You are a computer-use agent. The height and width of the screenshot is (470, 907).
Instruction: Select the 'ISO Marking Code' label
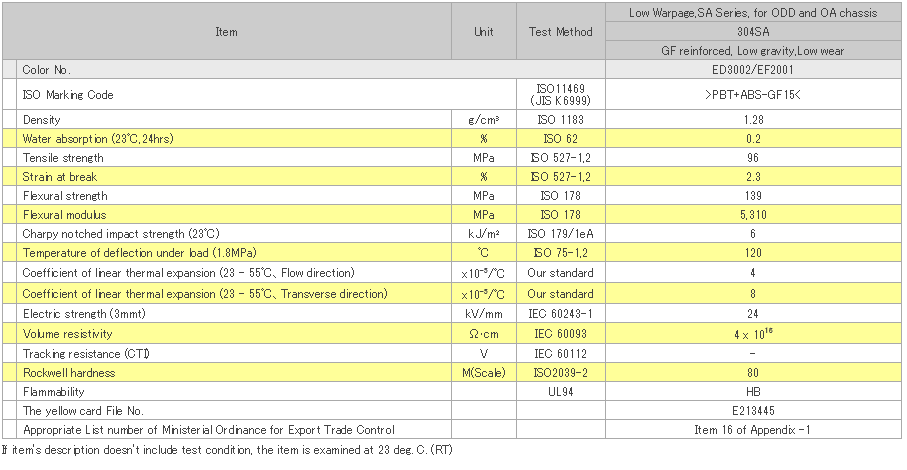pyautogui.click(x=68, y=95)
